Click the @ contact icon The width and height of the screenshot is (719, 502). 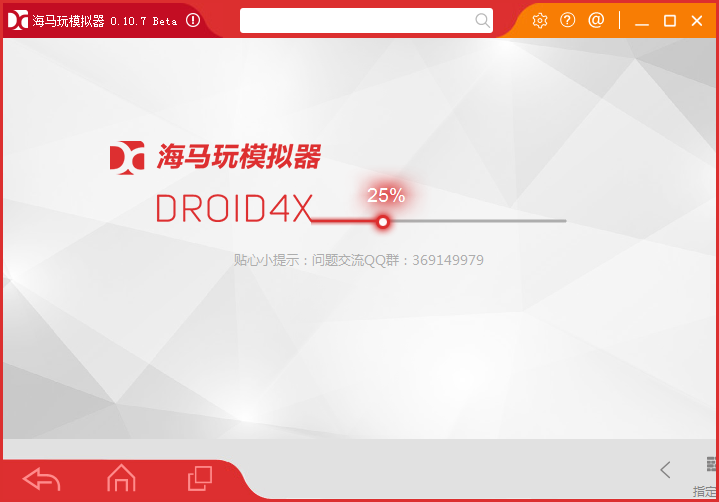coord(596,20)
